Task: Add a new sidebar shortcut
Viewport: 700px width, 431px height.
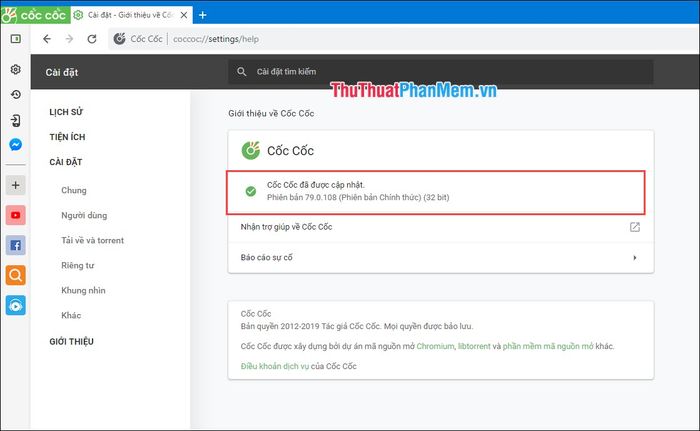Action: 16,185
